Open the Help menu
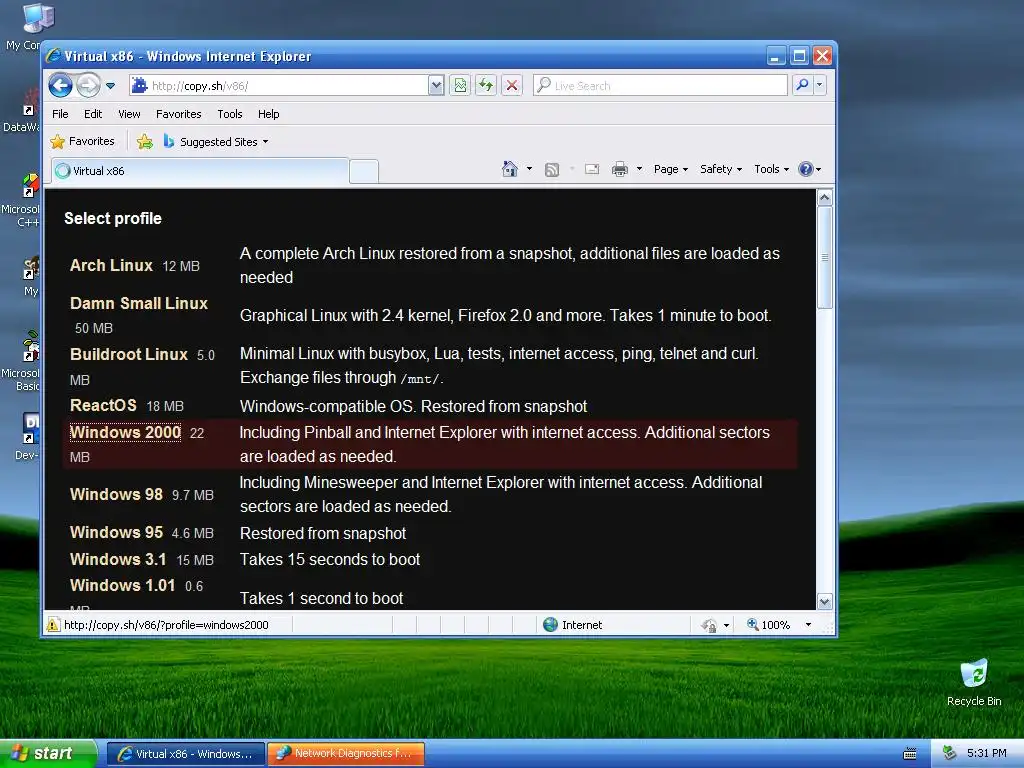 coord(268,114)
